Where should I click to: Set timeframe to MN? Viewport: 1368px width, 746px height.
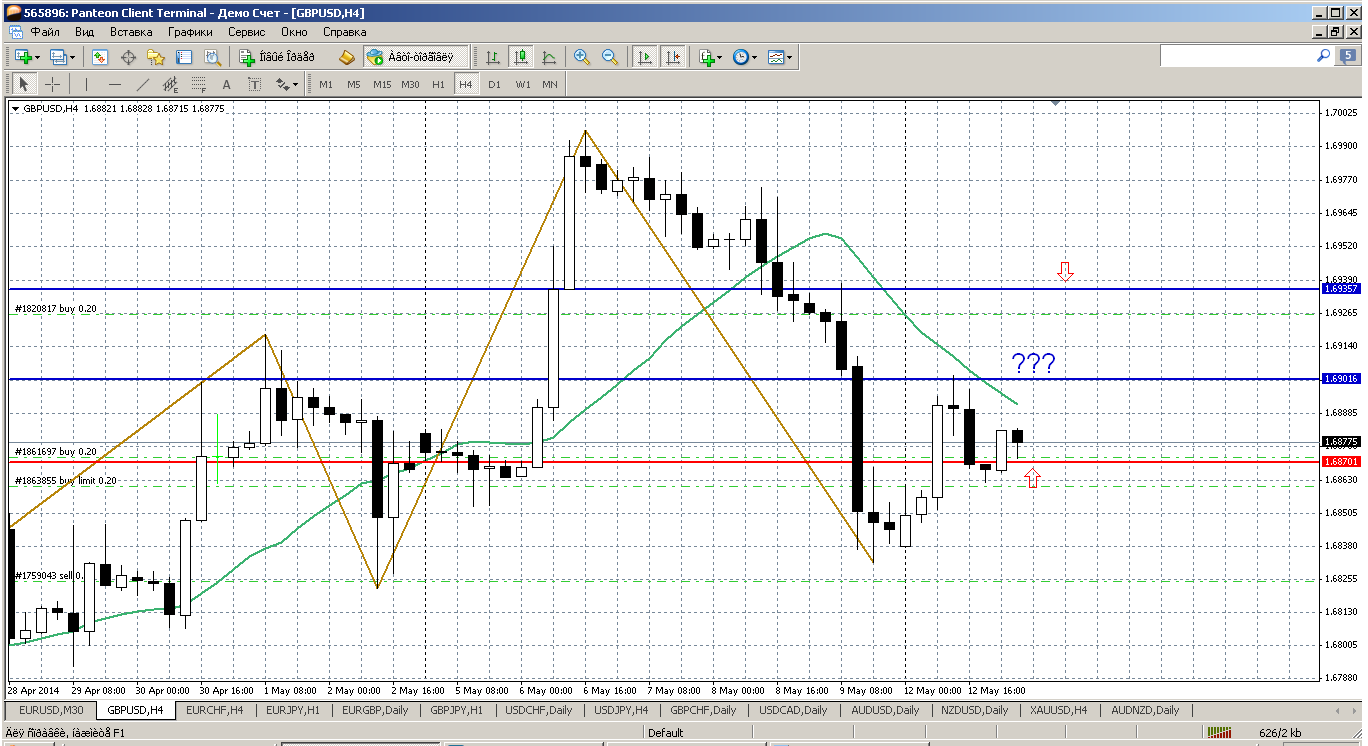[x=550, y=84]
